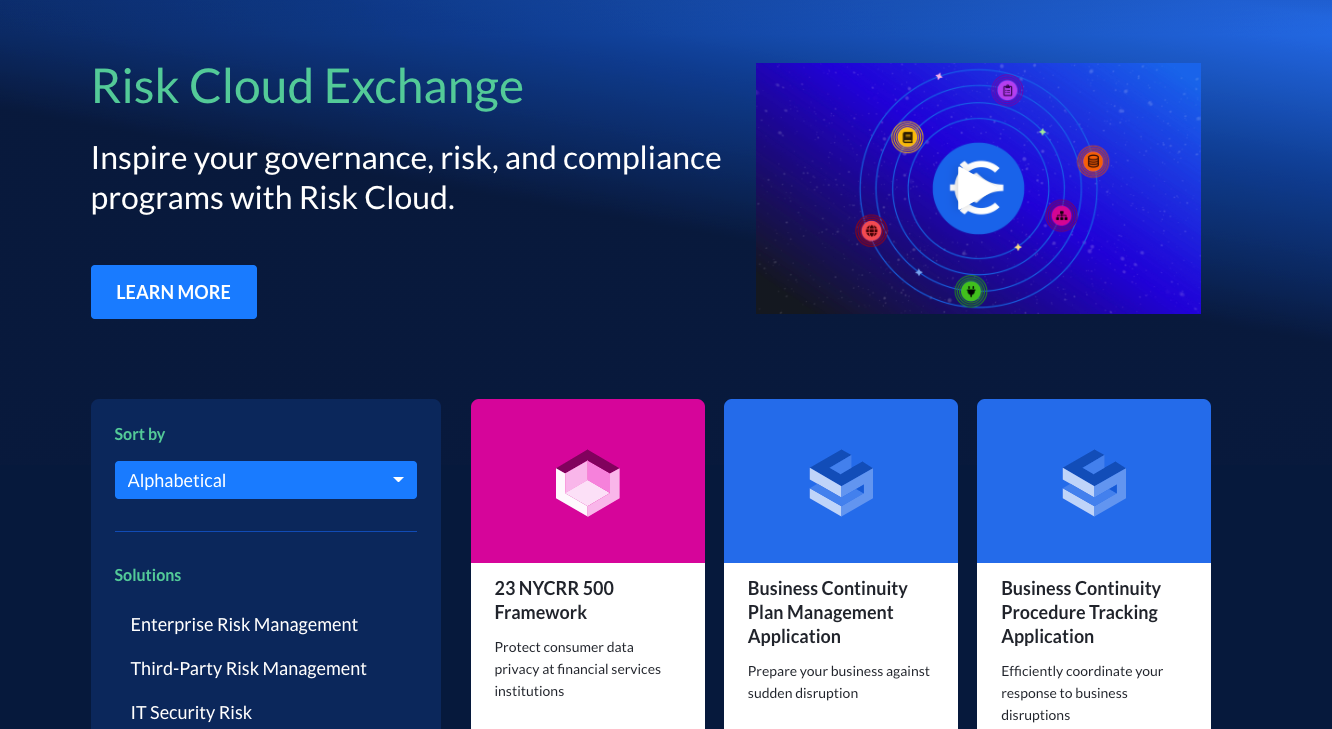This screenshot has height=729, width=1332.
Task: Open the 23 NYCRR 500 Framework title
Action: pyautogui.click(x=554, y=600)
